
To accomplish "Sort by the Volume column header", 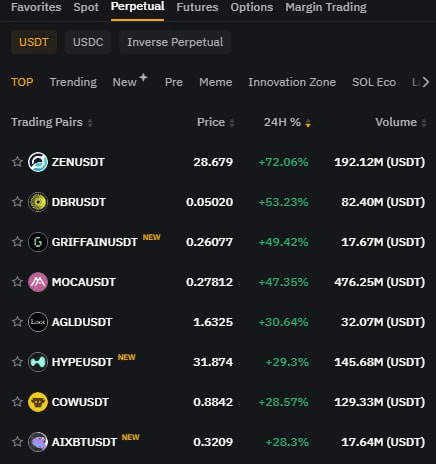I will coord(401,122).
